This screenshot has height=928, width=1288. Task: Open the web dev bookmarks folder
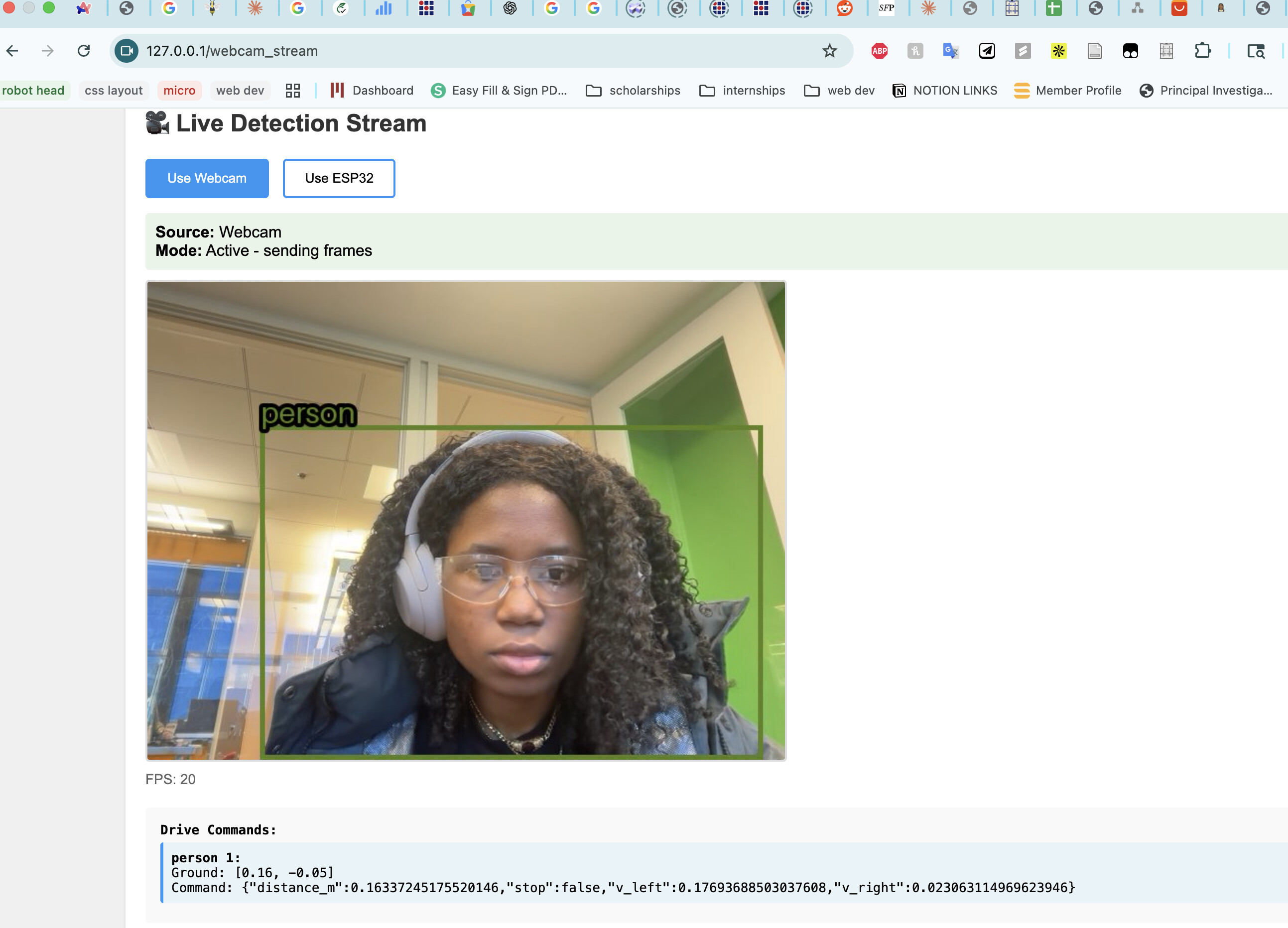[839, 91]
